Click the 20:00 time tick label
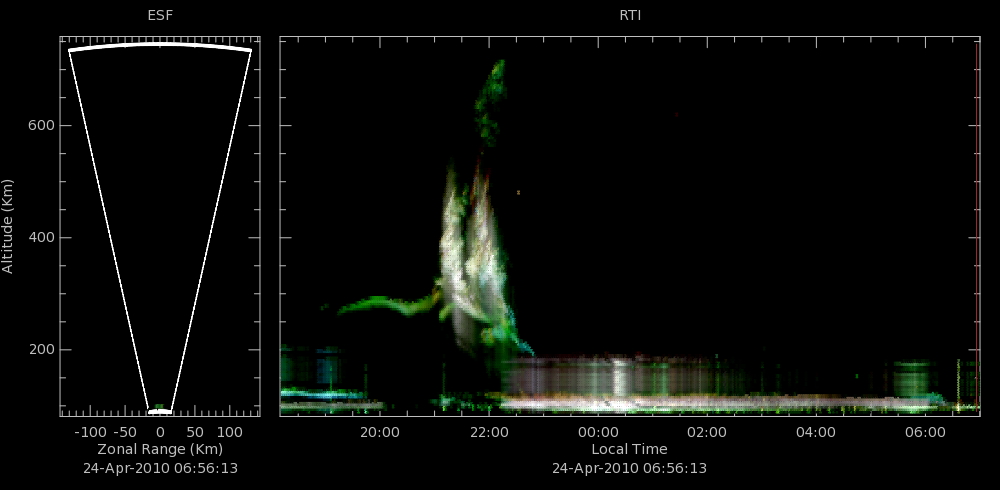1000x490 pixels. [x=380, y=433]
